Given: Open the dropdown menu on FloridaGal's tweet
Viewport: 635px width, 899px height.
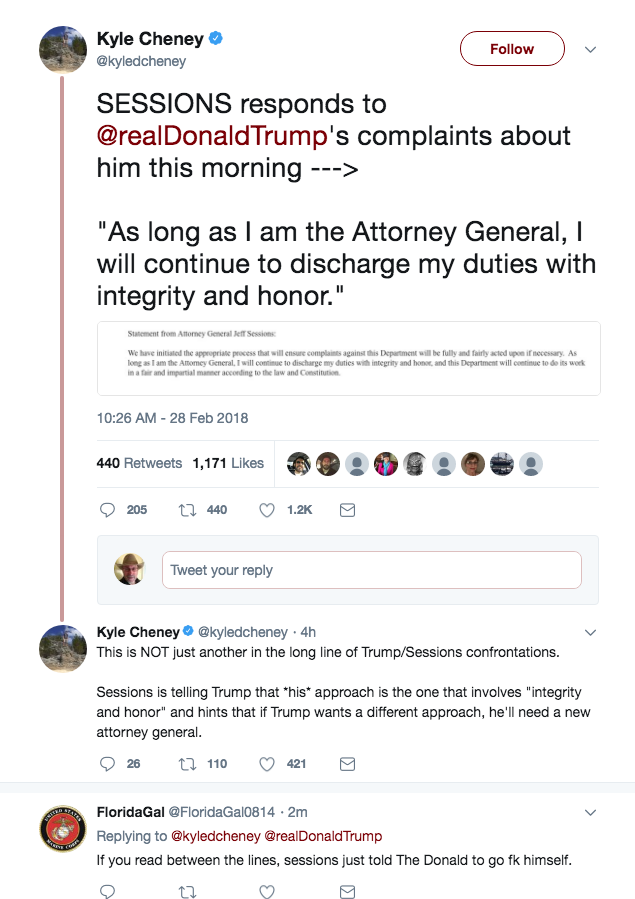Looking at the screenshot, I should click(590, 810).
